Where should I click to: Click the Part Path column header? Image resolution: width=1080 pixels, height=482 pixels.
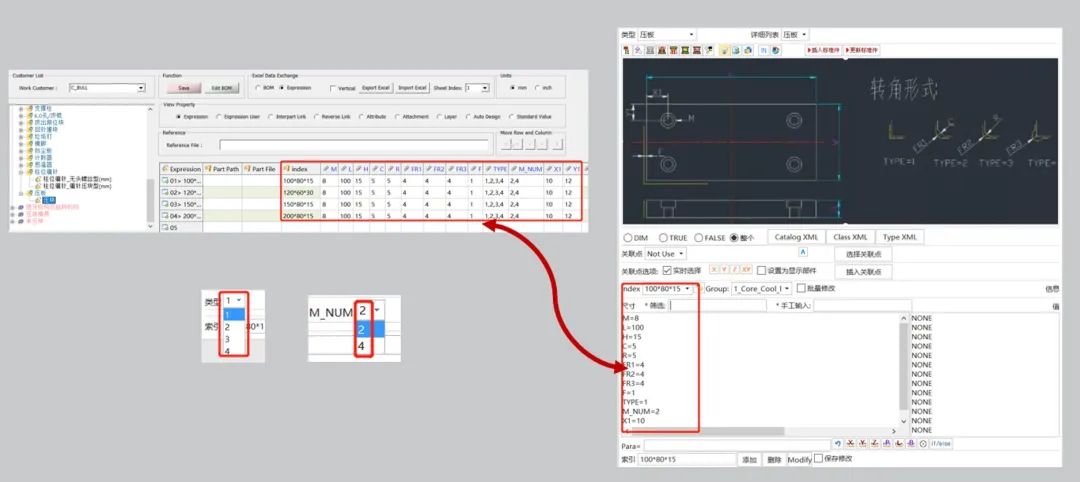point(222,169)
